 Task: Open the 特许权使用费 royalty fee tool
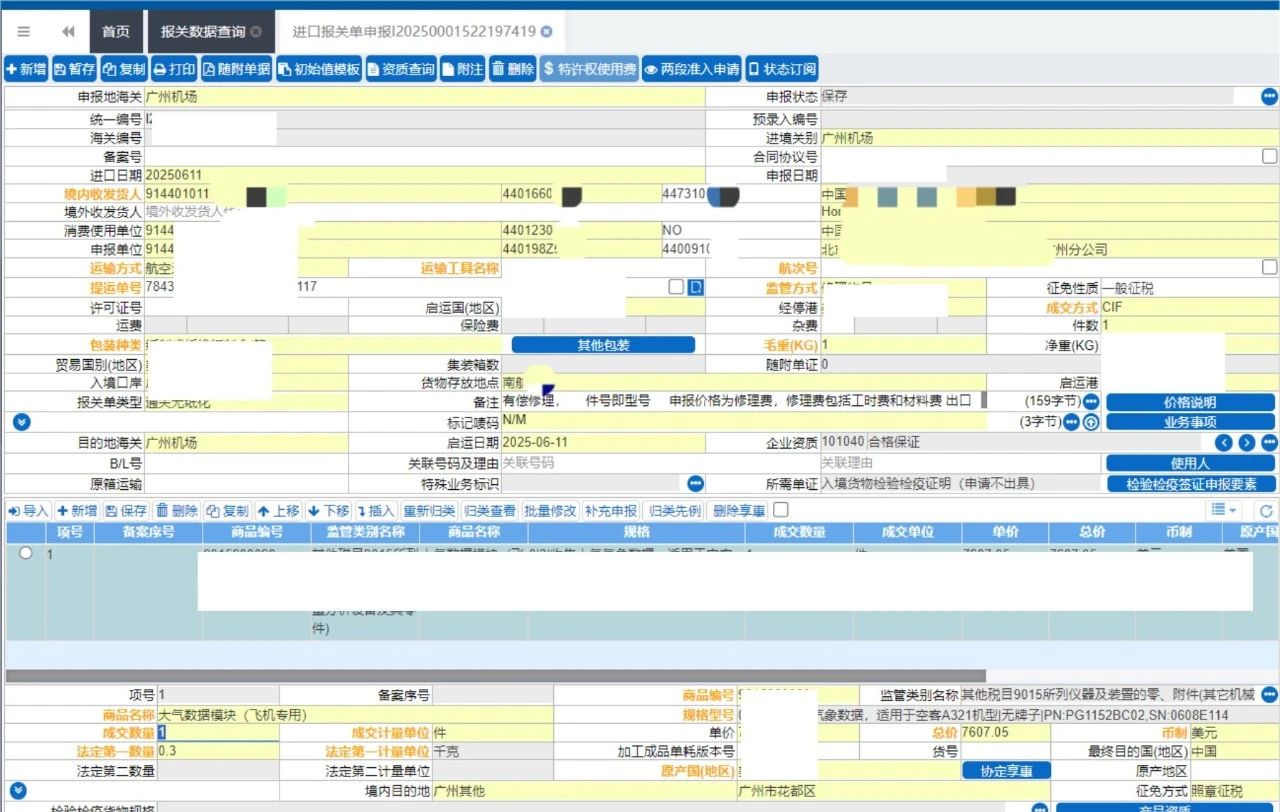pos(590,69)
